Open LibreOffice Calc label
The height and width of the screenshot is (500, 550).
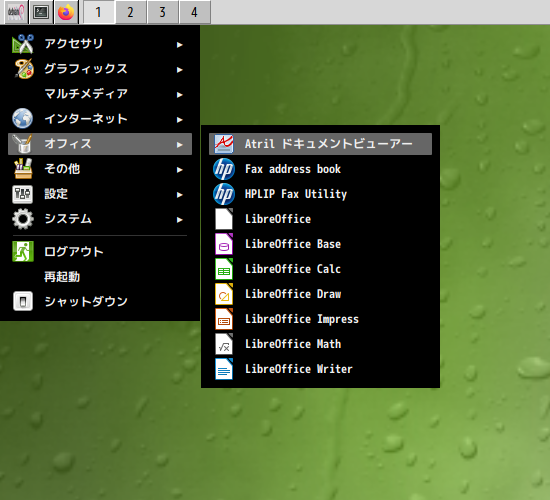[293, 269]
